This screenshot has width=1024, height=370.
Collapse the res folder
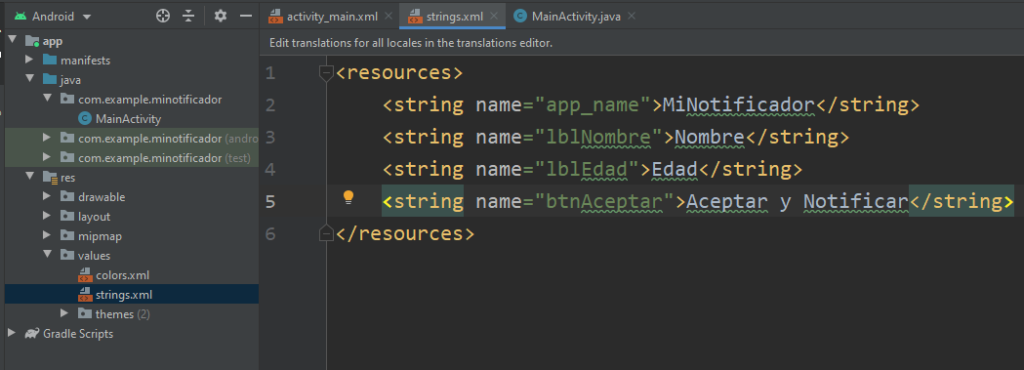pos(29,177)
